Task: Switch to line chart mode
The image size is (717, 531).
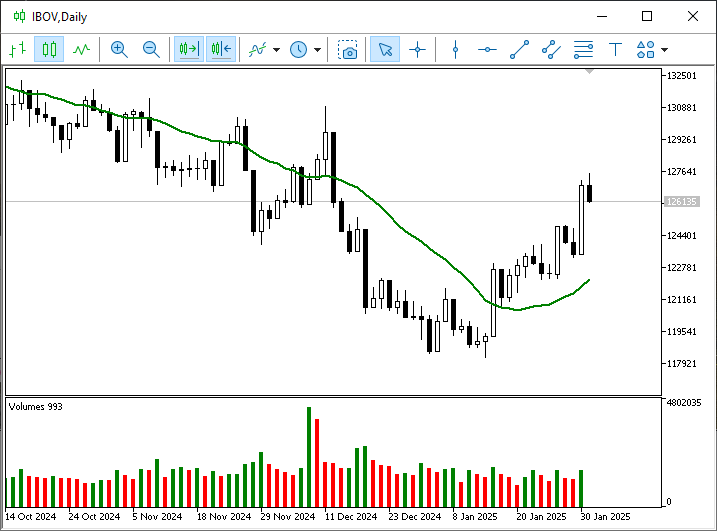Action: click(81, 49)
